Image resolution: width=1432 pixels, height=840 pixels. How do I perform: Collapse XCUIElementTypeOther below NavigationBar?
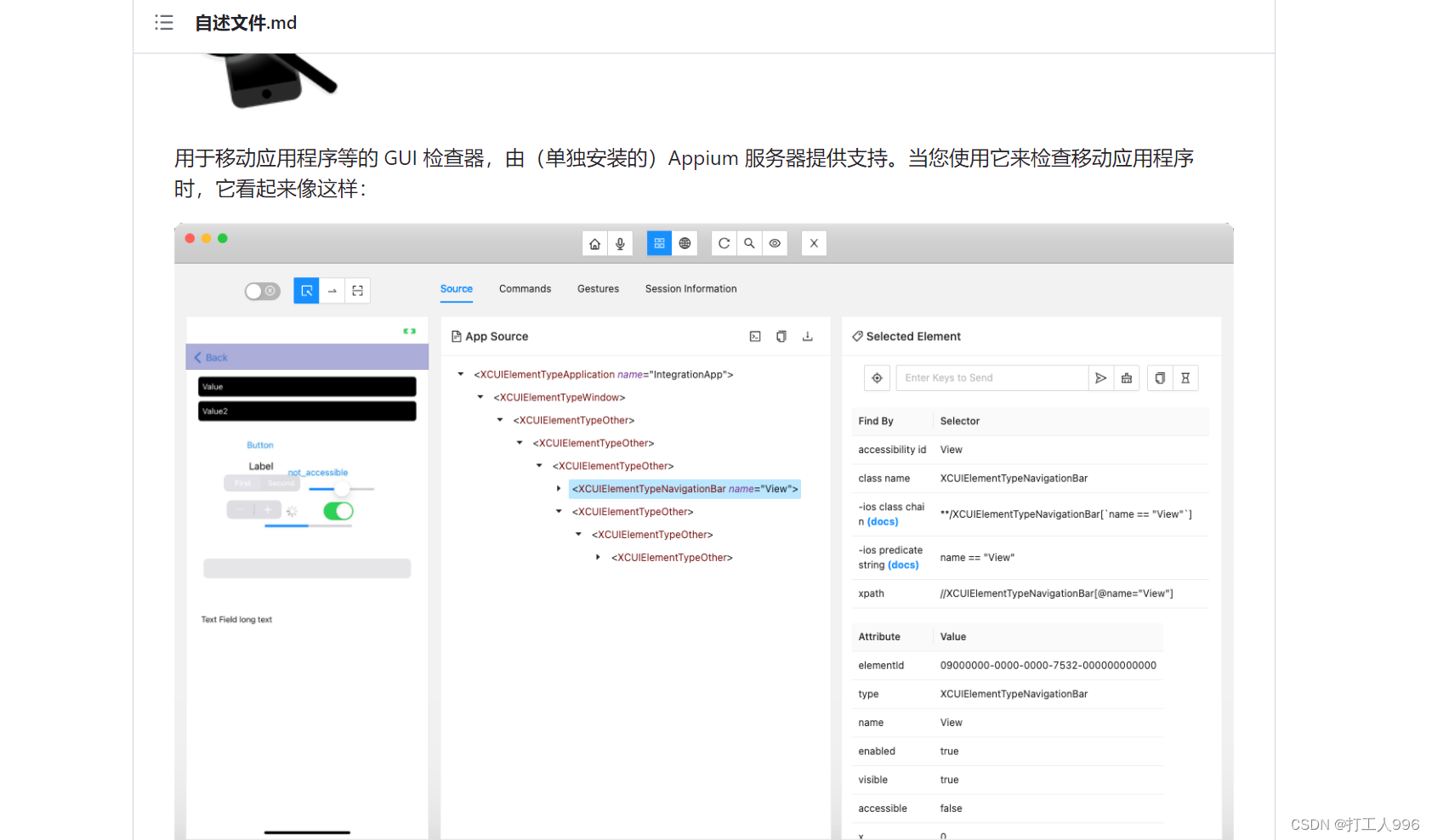coord(559,512)
